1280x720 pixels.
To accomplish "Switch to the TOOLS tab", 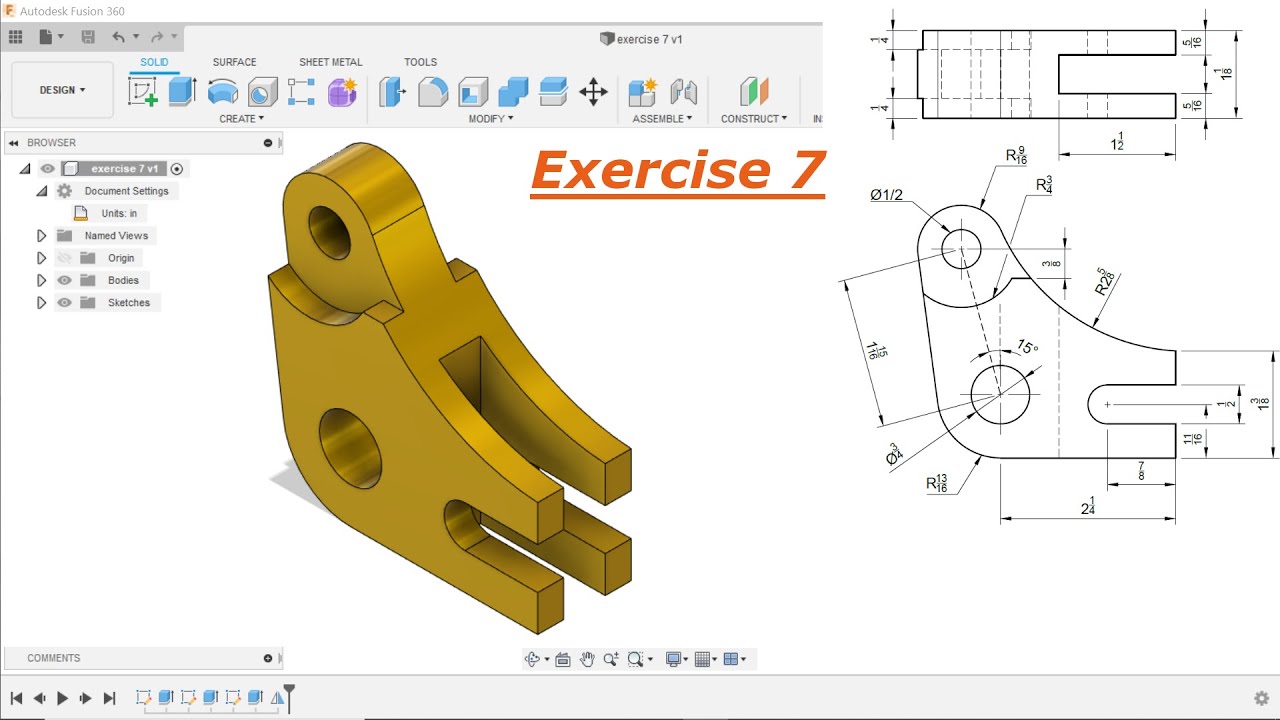I will [x=420, y=62].
